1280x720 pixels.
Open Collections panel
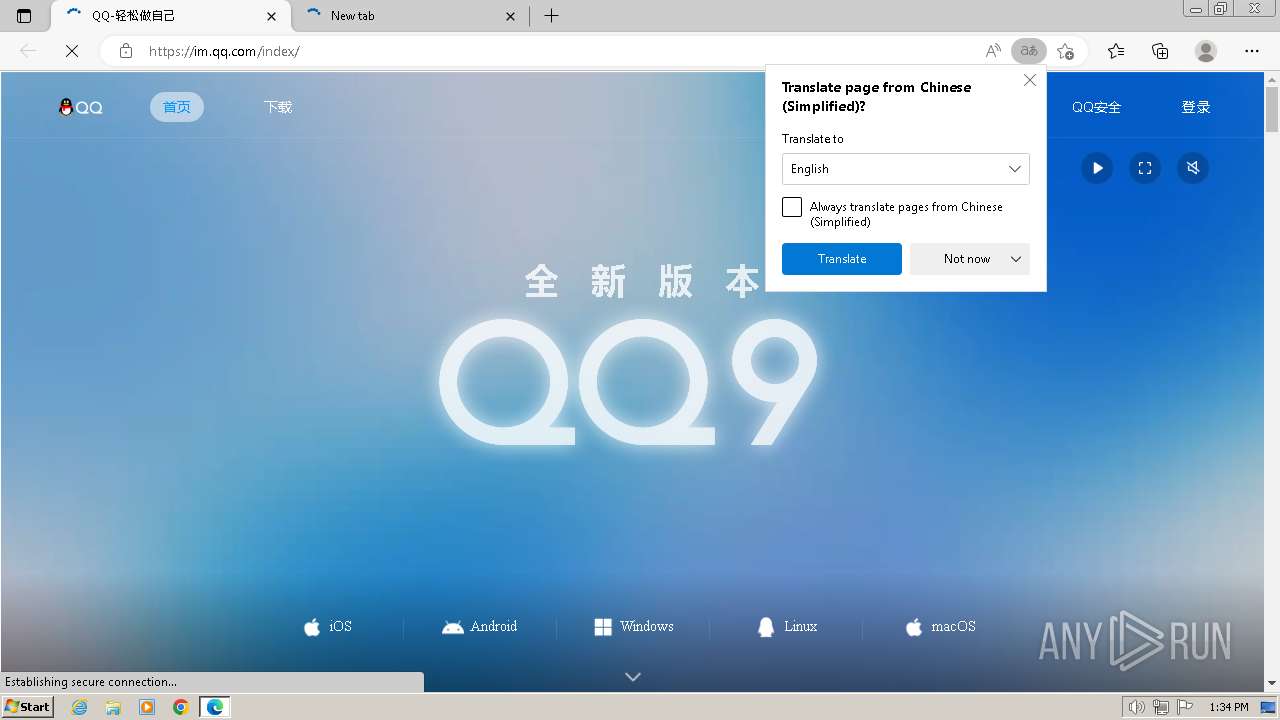[x=1160, y=51]
